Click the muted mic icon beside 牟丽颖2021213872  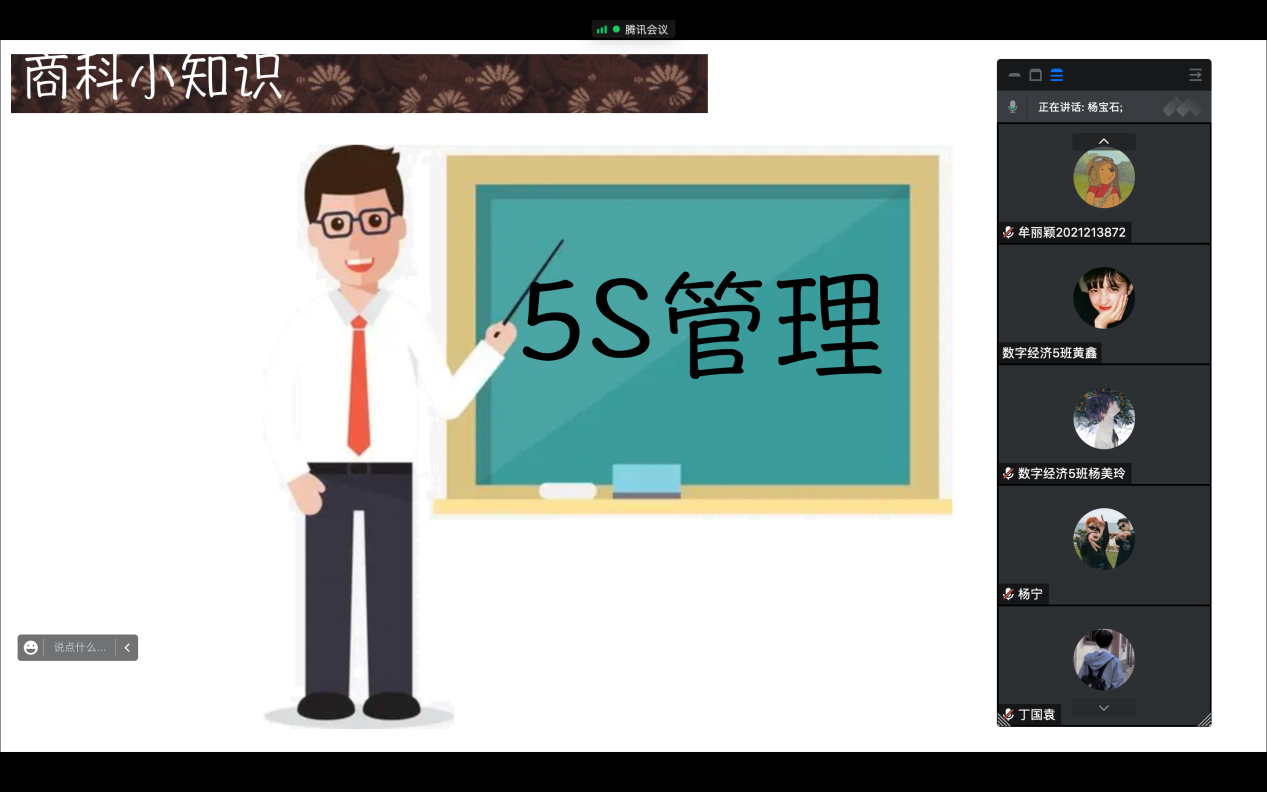(x=1008, y=232)
